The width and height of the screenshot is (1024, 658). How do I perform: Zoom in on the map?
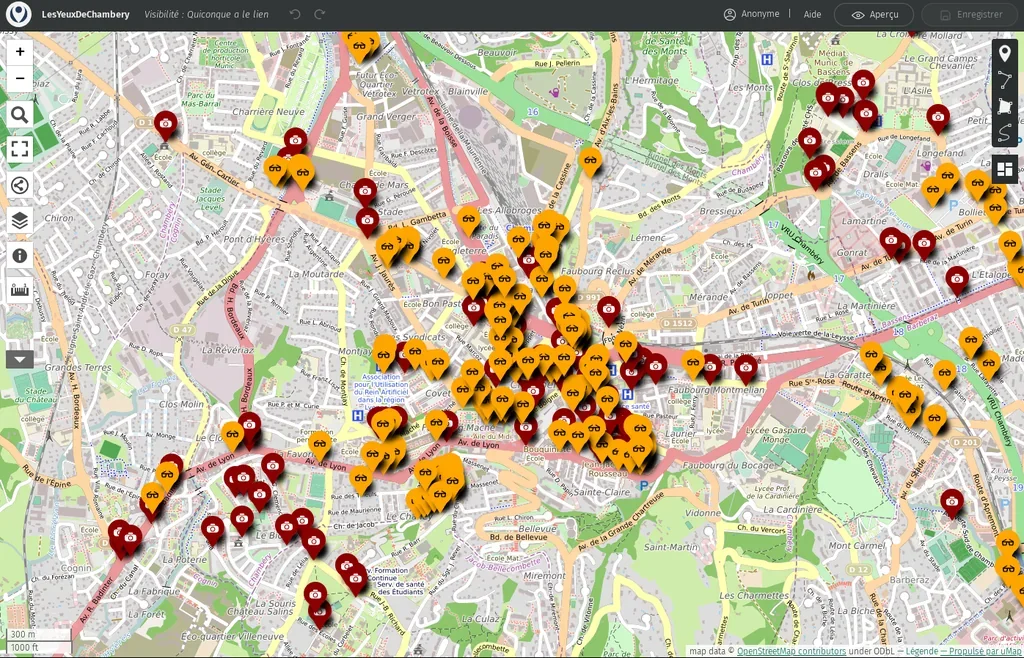[x=20, y=52]
